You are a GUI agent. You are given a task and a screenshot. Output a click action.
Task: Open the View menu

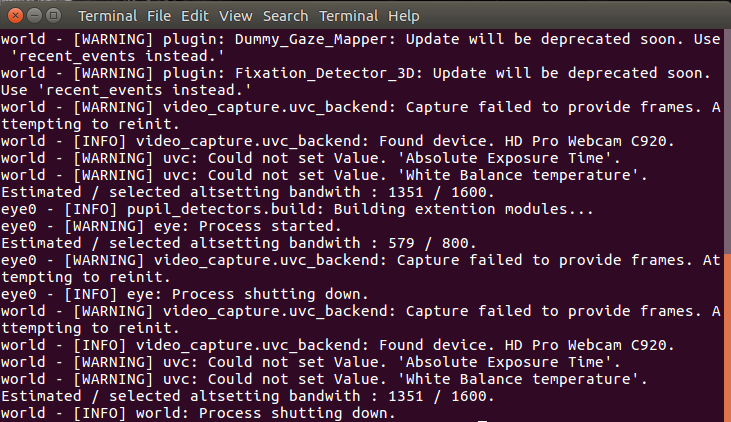click(x=235, y=16)
